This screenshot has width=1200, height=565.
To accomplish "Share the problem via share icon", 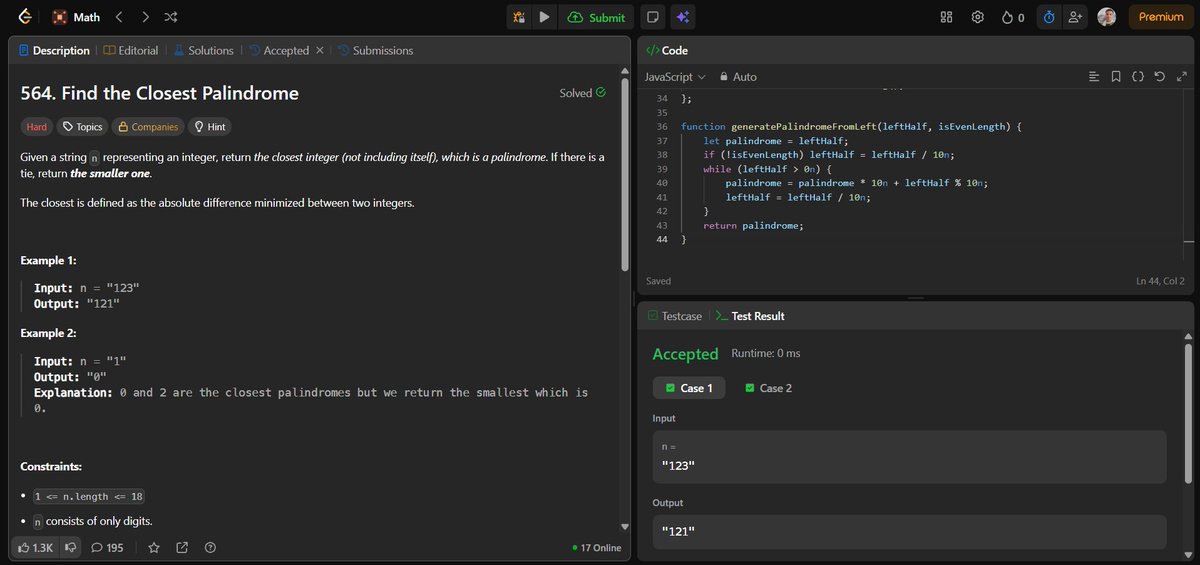I will point(182,548).
